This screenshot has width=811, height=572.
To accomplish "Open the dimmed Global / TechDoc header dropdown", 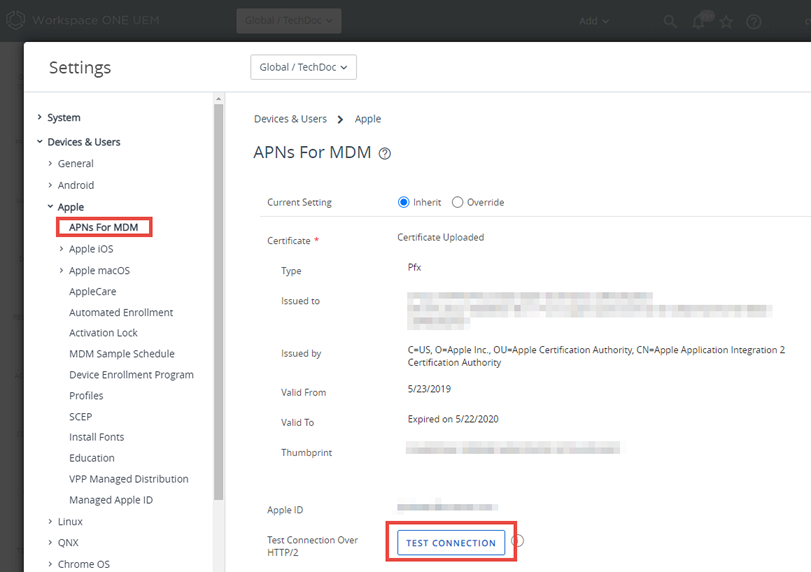I will [x=289, y=21].
